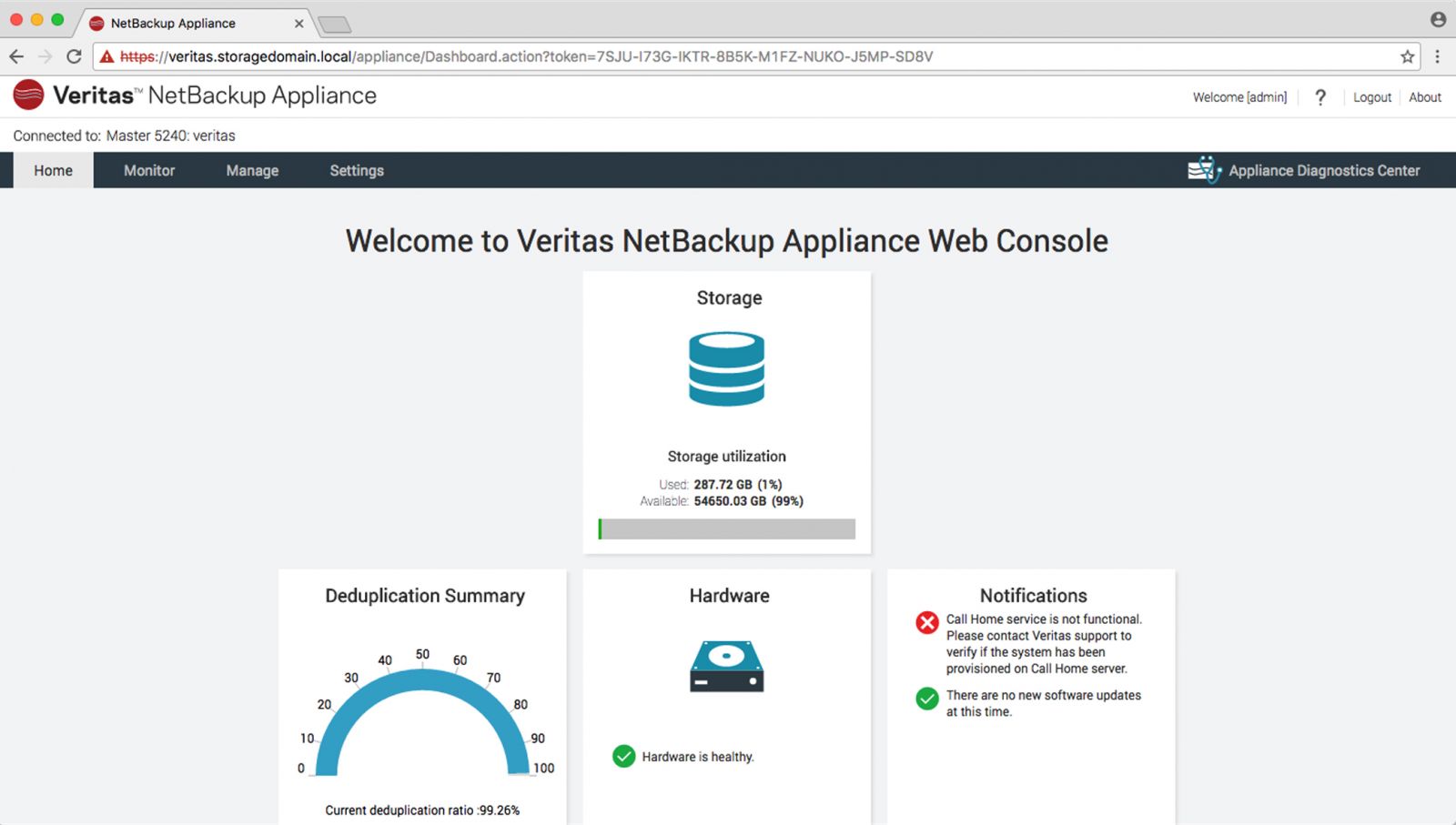
Task: Click 'Current deduplication ratio :99.26%' text
Action: 422,810
